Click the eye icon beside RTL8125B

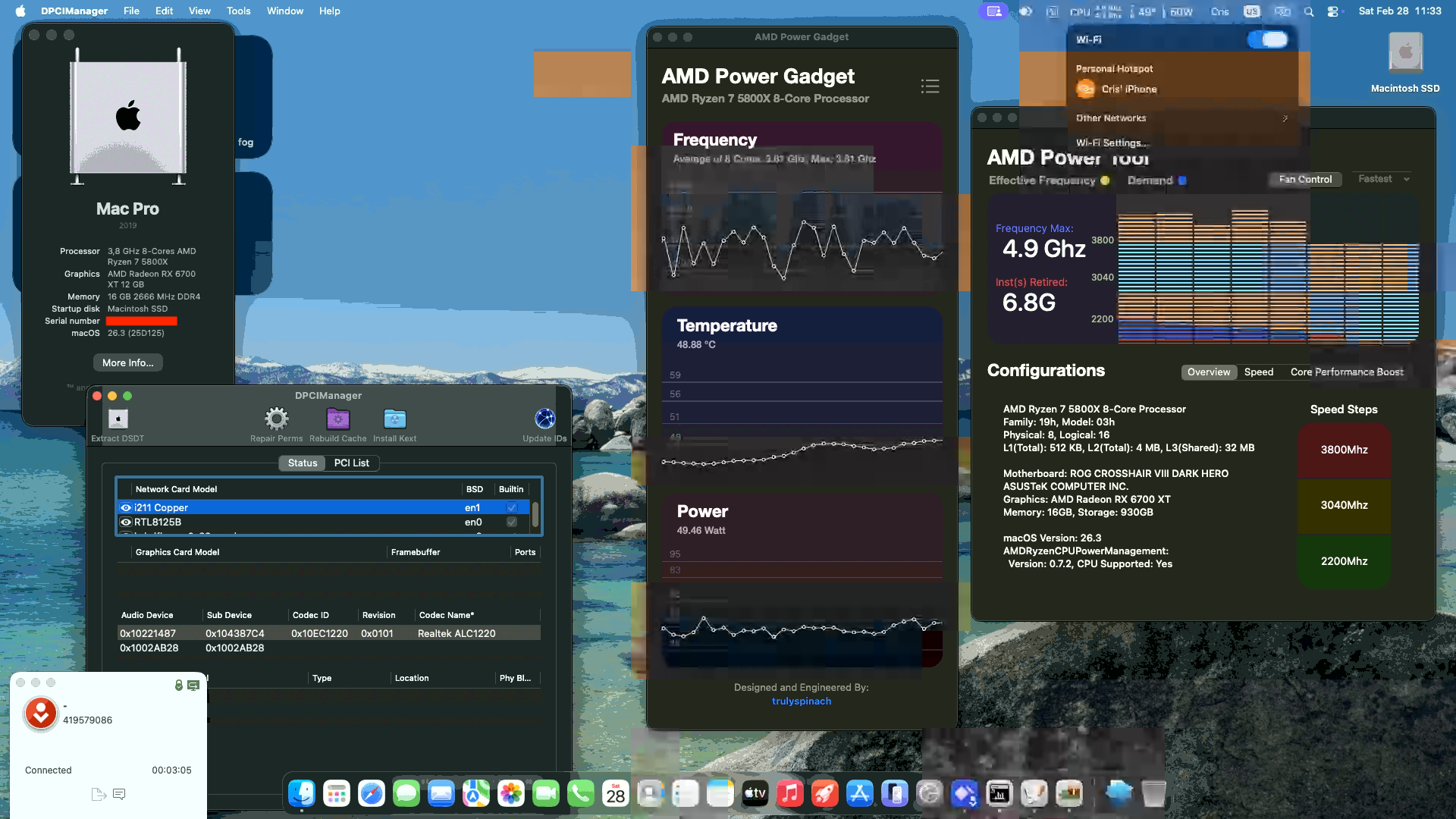coord(126,522)
